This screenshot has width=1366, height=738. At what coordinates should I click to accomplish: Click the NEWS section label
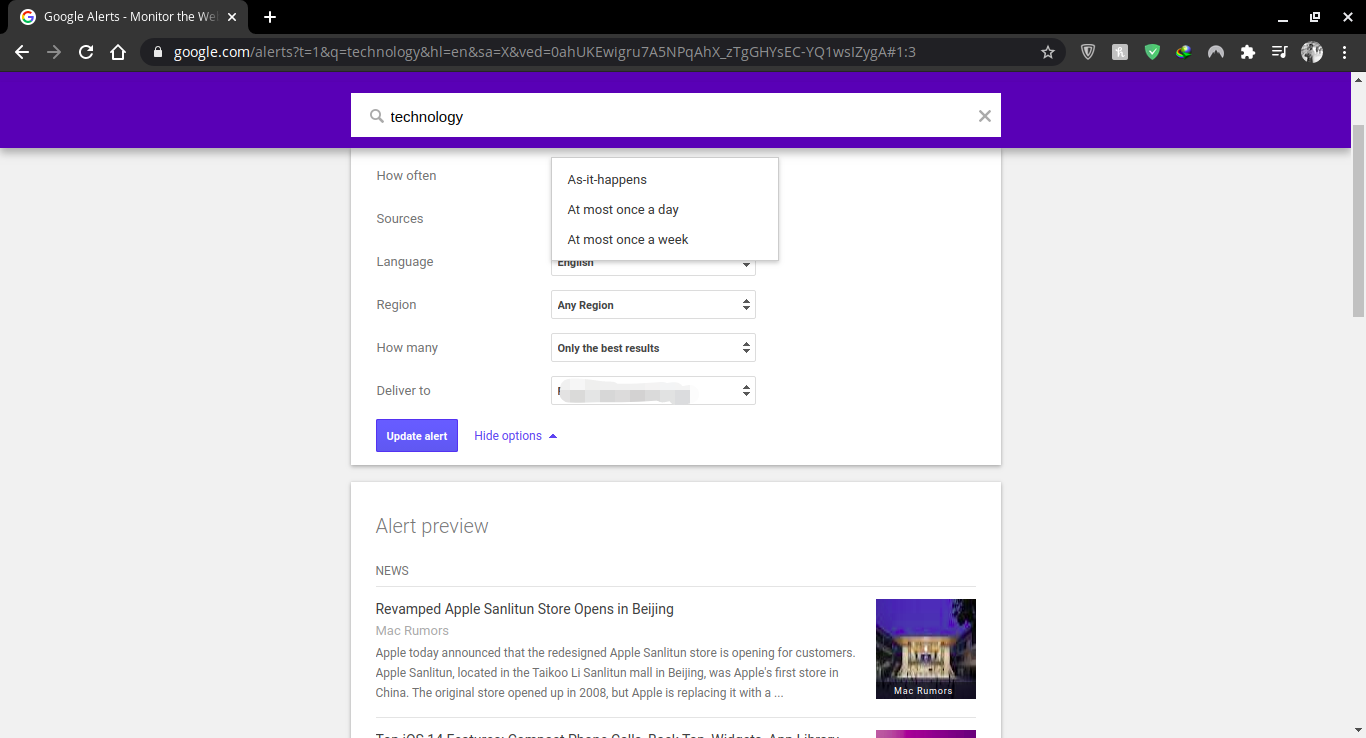(392, 571)
